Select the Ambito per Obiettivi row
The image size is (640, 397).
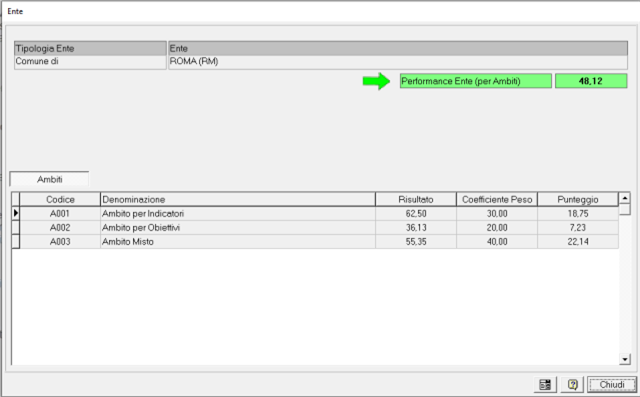coord(315,227)
